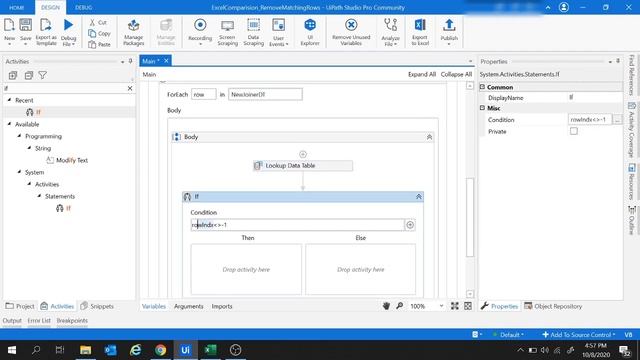
Task: Open the Imports panel tab
Action: (x=222, y=306)
